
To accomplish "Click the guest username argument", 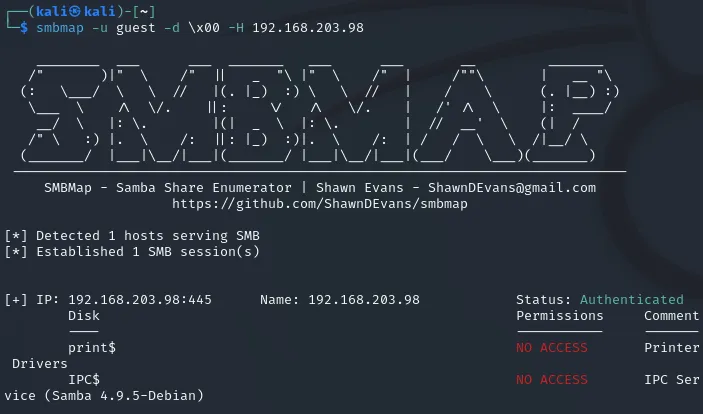I will coord(135,28).
